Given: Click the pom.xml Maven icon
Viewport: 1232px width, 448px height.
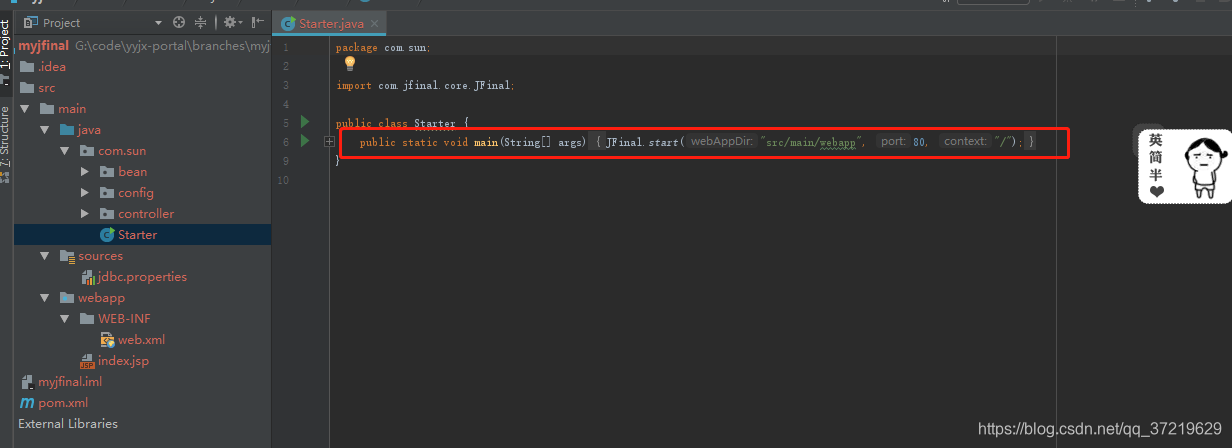Looking at the screenshot, I should click(x=27, y=402).
